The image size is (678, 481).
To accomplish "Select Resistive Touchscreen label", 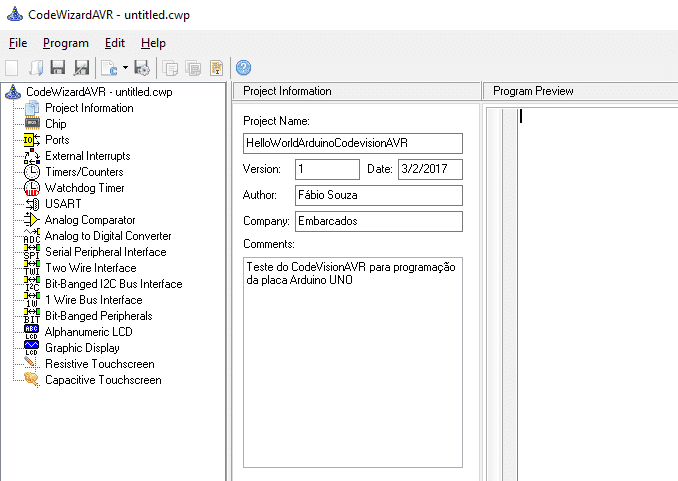I will pos(100,364).
